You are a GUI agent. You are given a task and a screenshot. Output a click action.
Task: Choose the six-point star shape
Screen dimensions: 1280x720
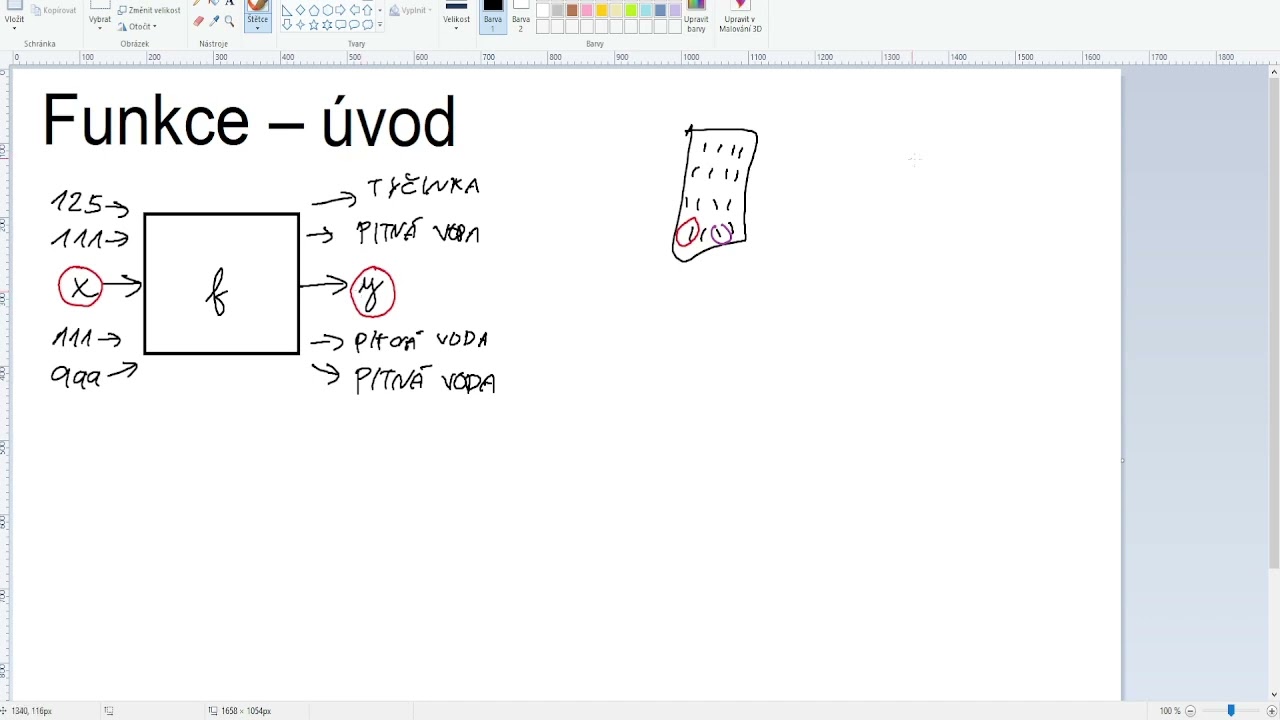tap(327, 24)
